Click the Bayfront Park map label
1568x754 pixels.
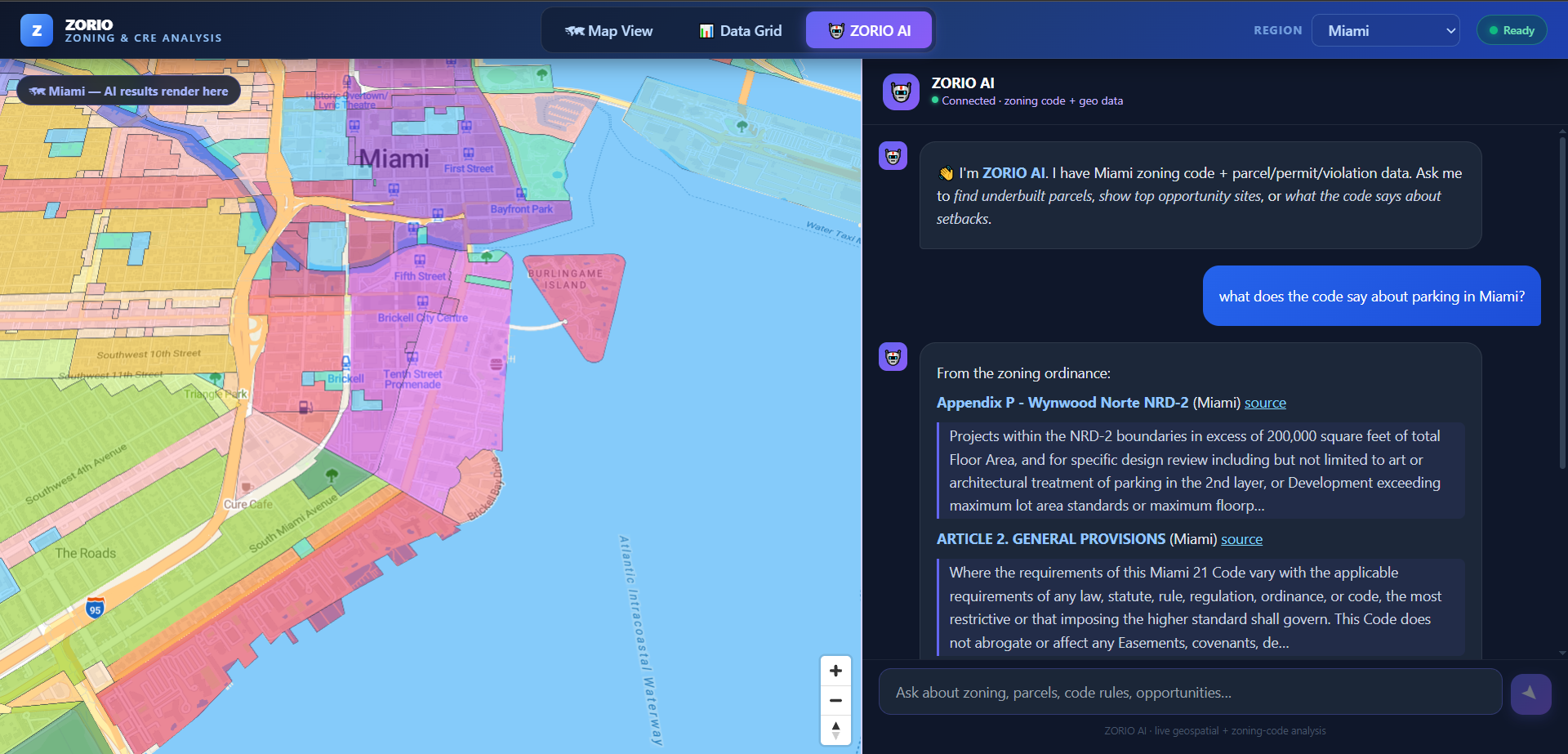522,209
